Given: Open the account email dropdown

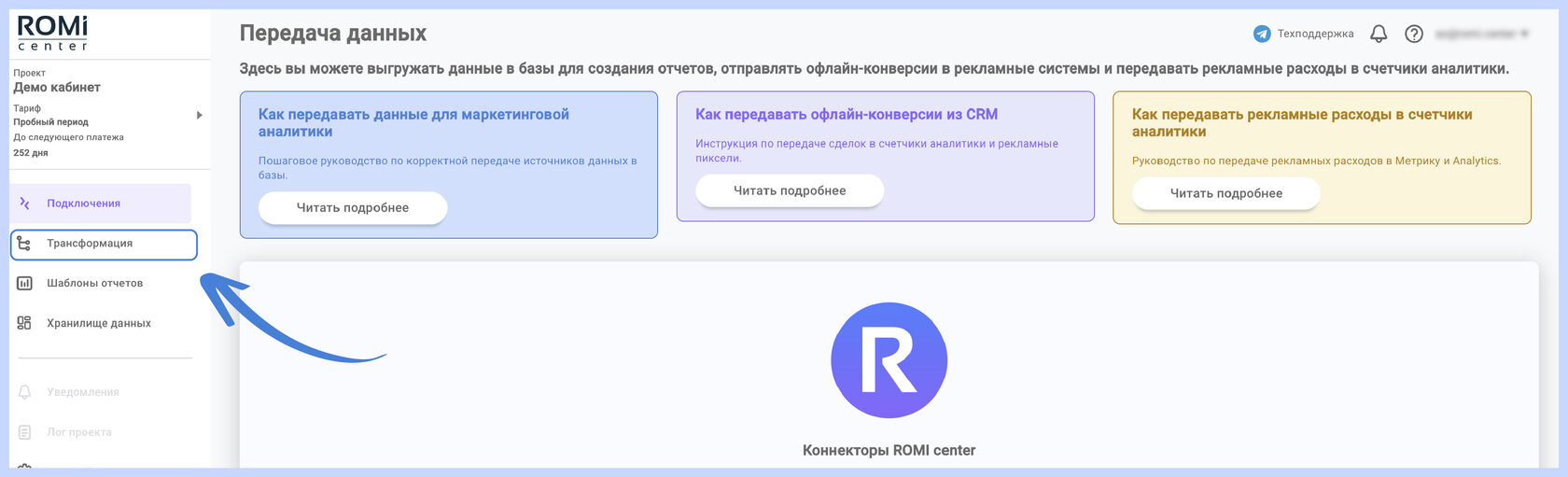Looking at the screenshot, I should pos(1481,34).
